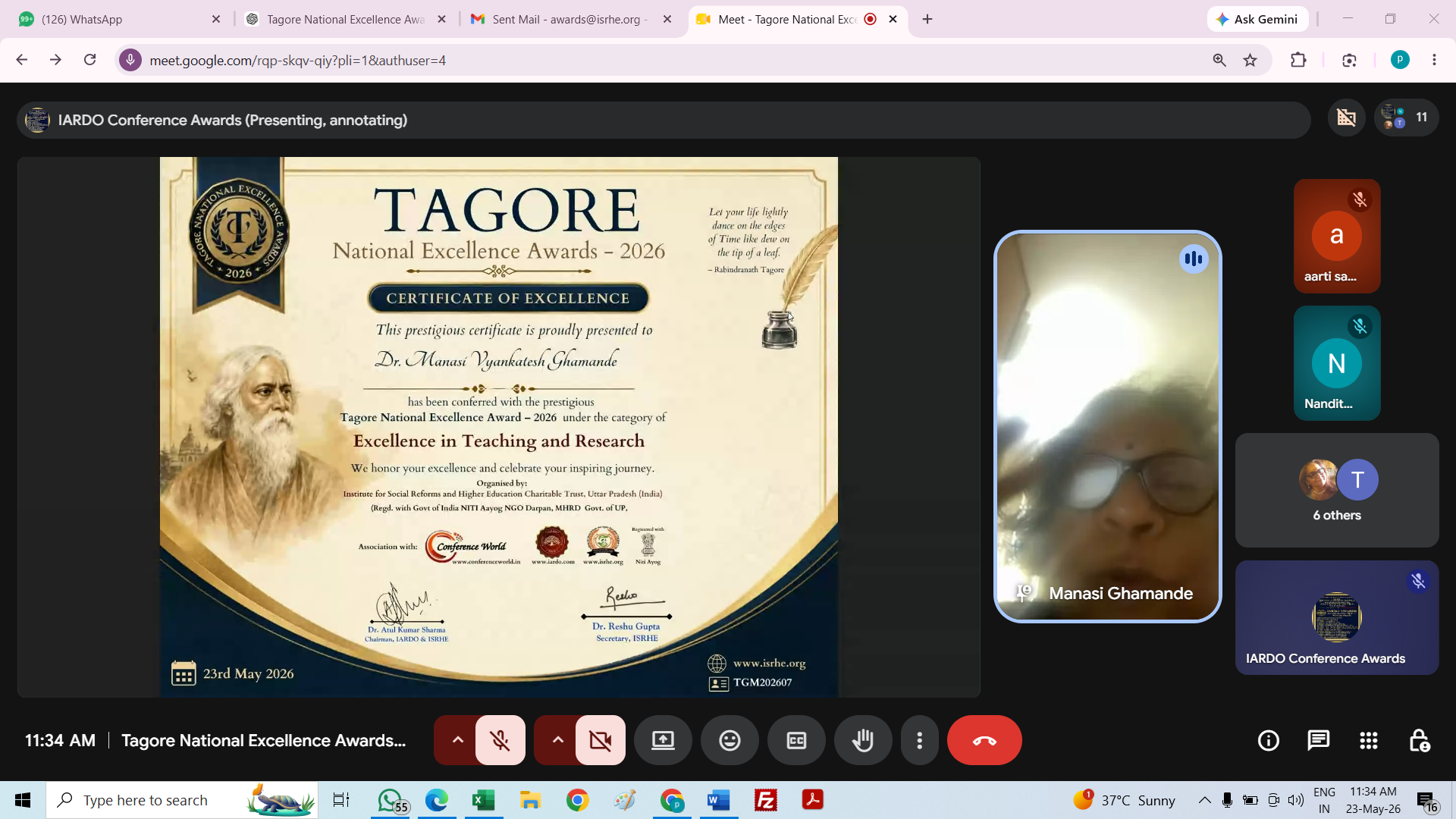
Task: Open Meet activities grid icon
Action: (1368, 740)
